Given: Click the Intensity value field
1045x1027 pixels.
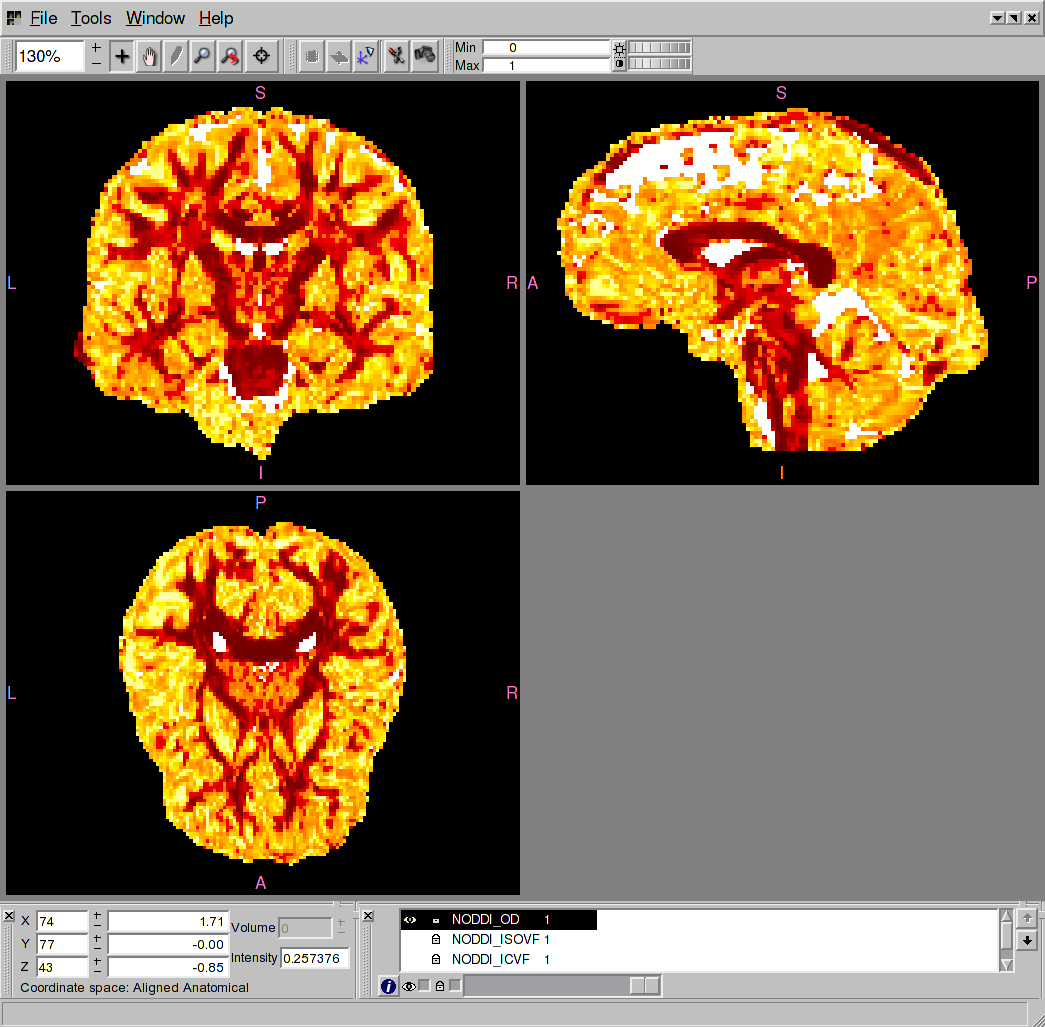Looking at the screenshot, I should pos(314,958).
